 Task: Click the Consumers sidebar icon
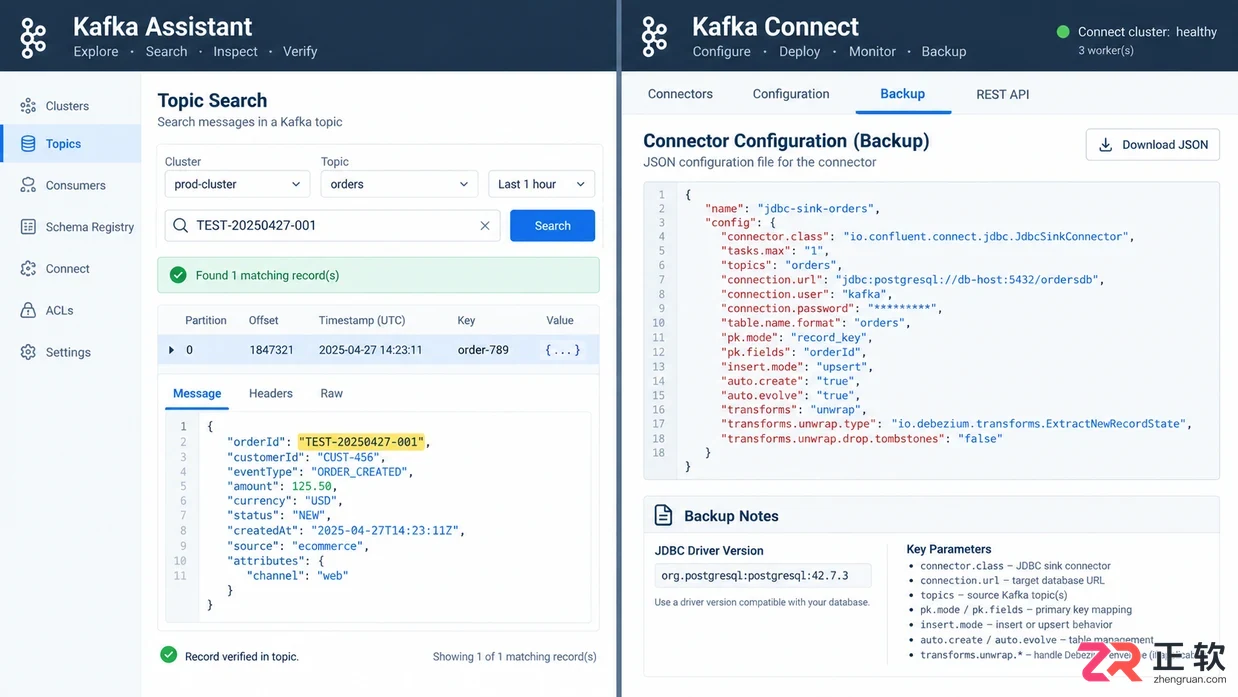tap(28, 185)
